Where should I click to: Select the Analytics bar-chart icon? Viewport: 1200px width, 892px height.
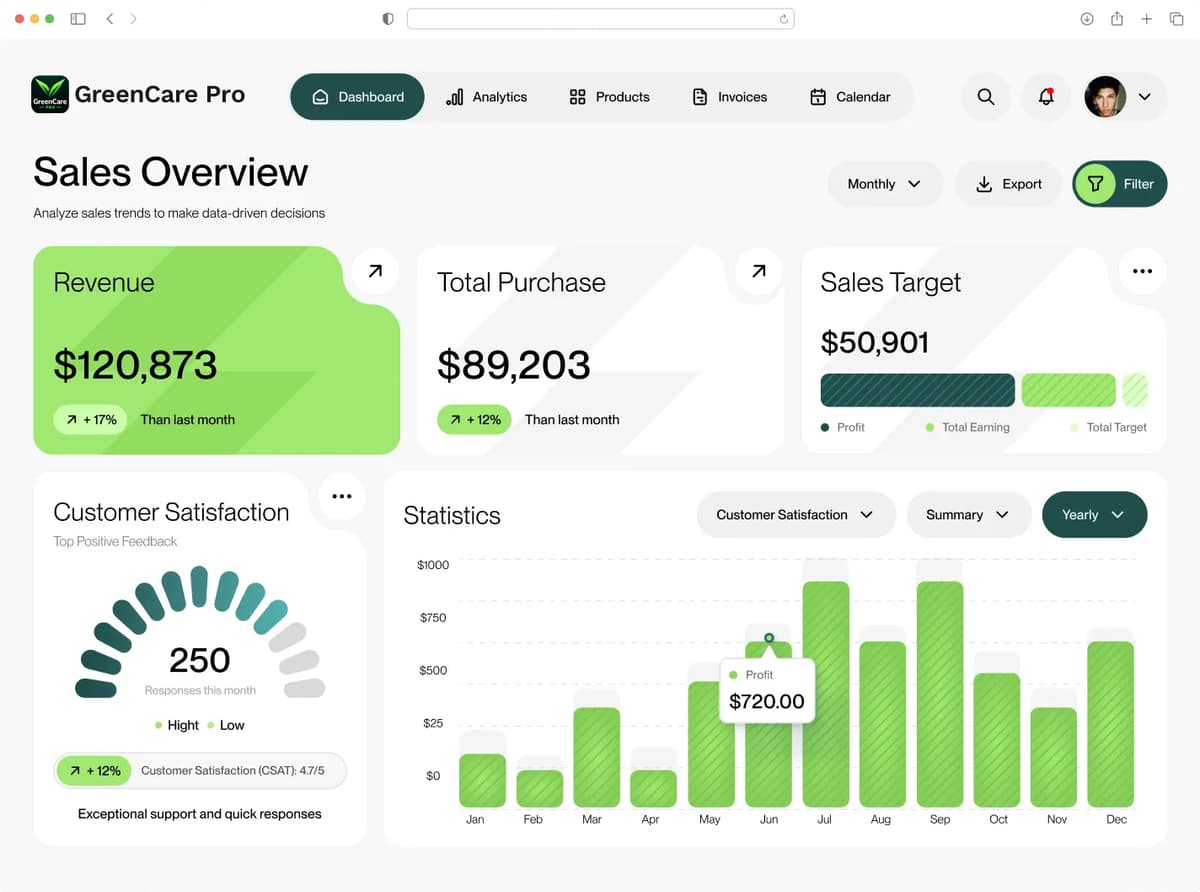point(456,97)
